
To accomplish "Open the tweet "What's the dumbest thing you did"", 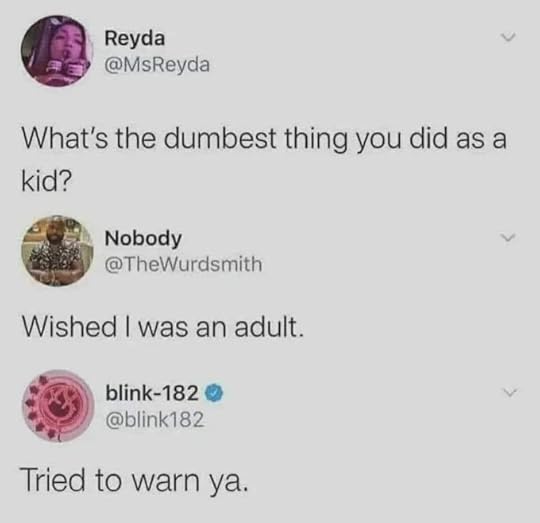I will [x=264, y=160].
